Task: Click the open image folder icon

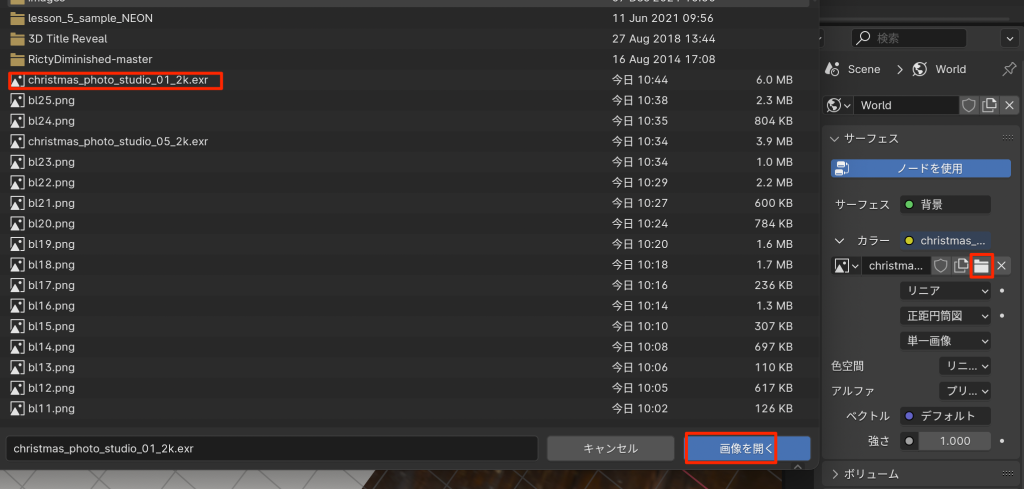Action: tap(981, 266)
